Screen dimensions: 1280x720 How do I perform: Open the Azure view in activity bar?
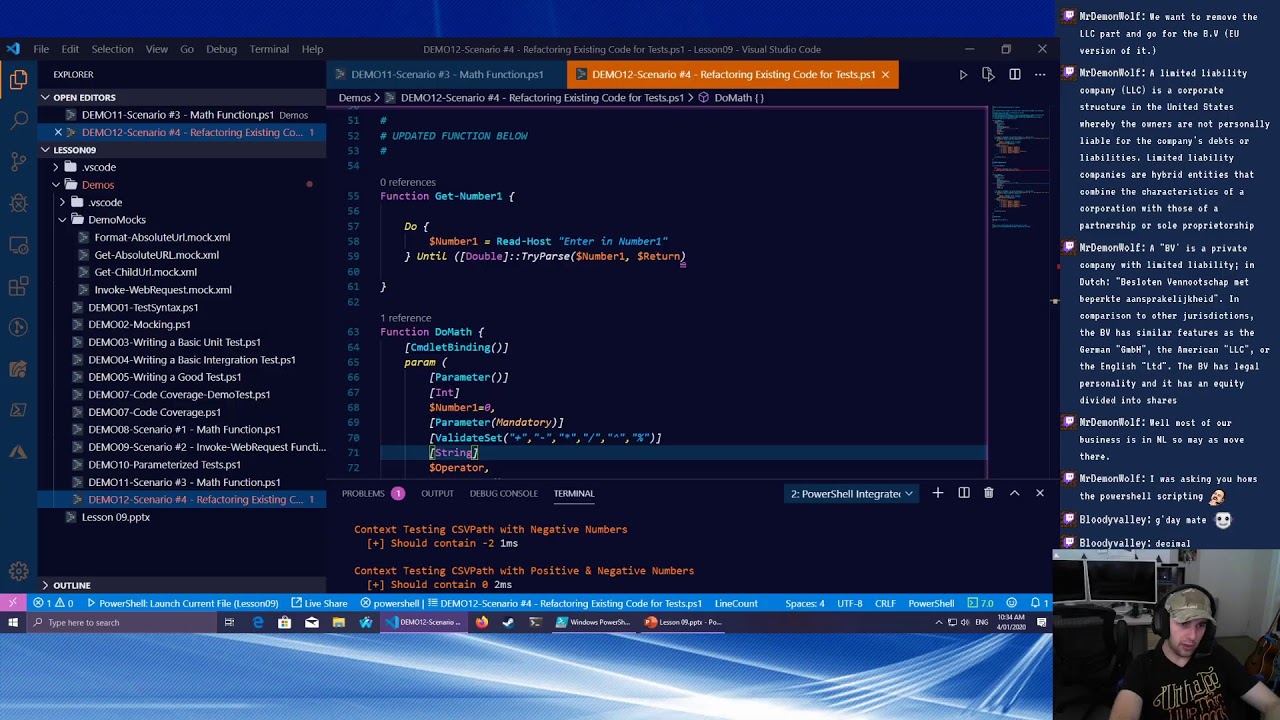(x=19, y=452)
